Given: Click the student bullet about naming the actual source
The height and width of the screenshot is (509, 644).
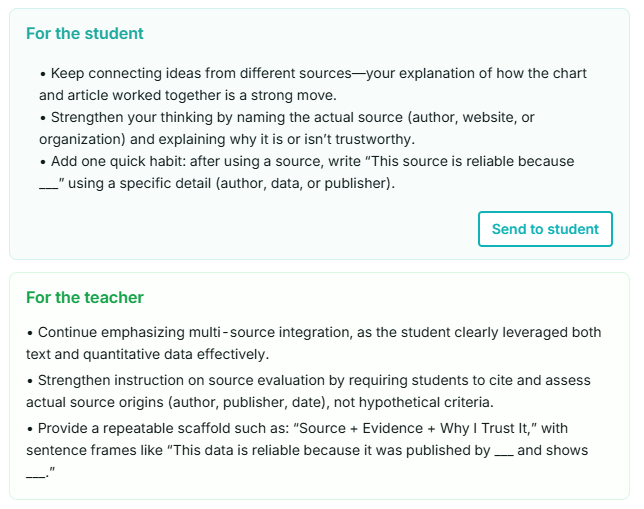Looking at the screenshot, I should (287, 128).
